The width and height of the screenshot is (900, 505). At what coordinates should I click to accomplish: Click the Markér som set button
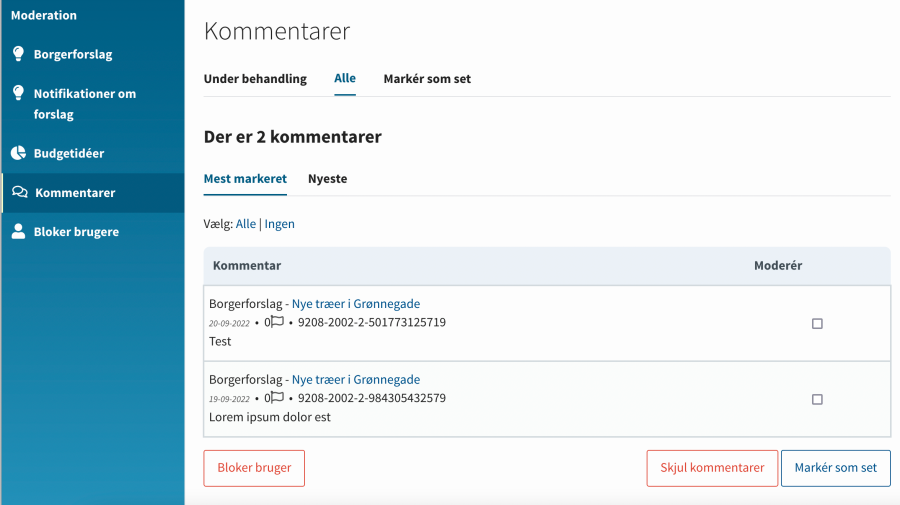coord(836,468)
